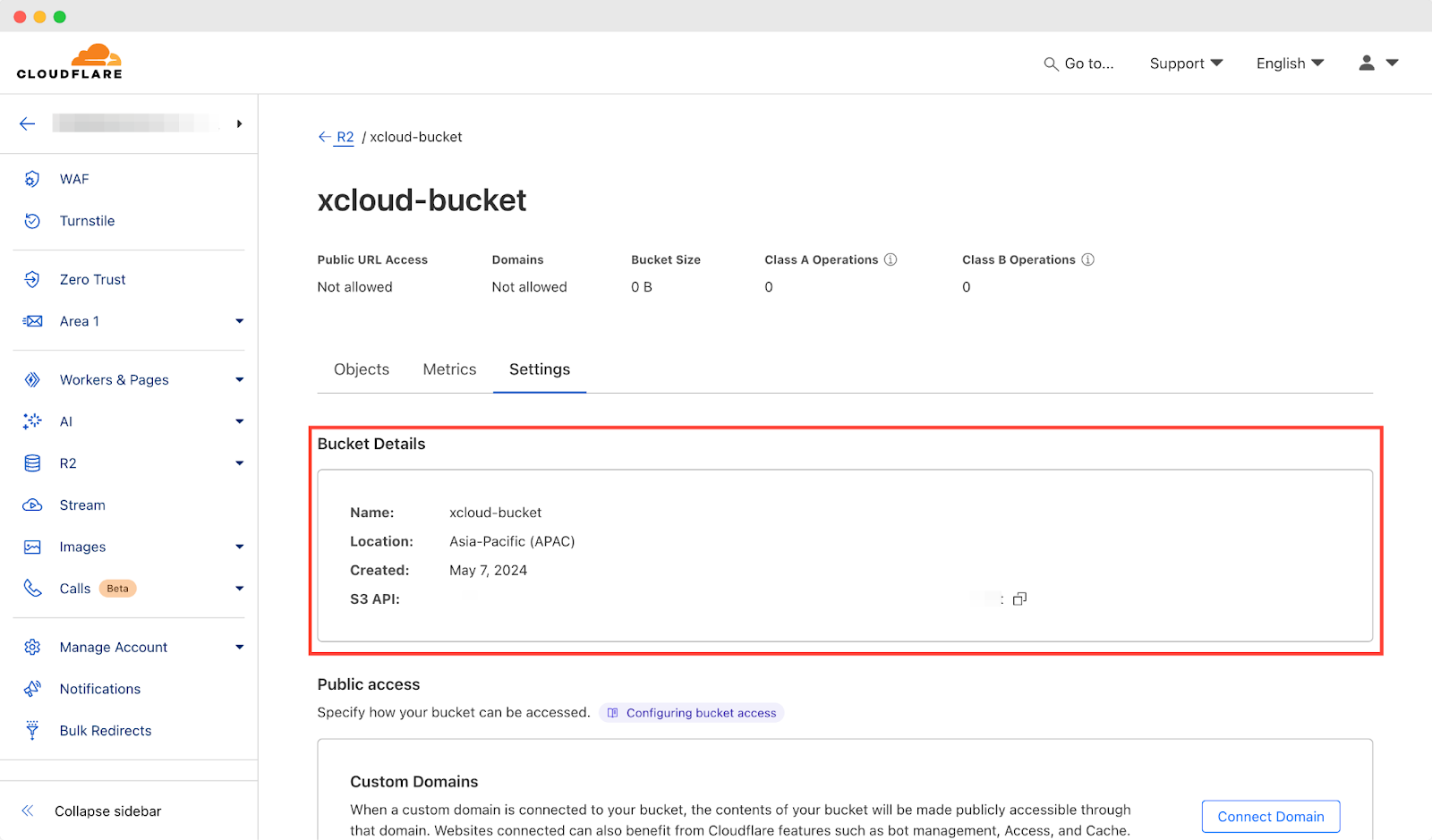
Task: Open the English language dropdown
Action: pyautogui.click(x=1290, y=64)
